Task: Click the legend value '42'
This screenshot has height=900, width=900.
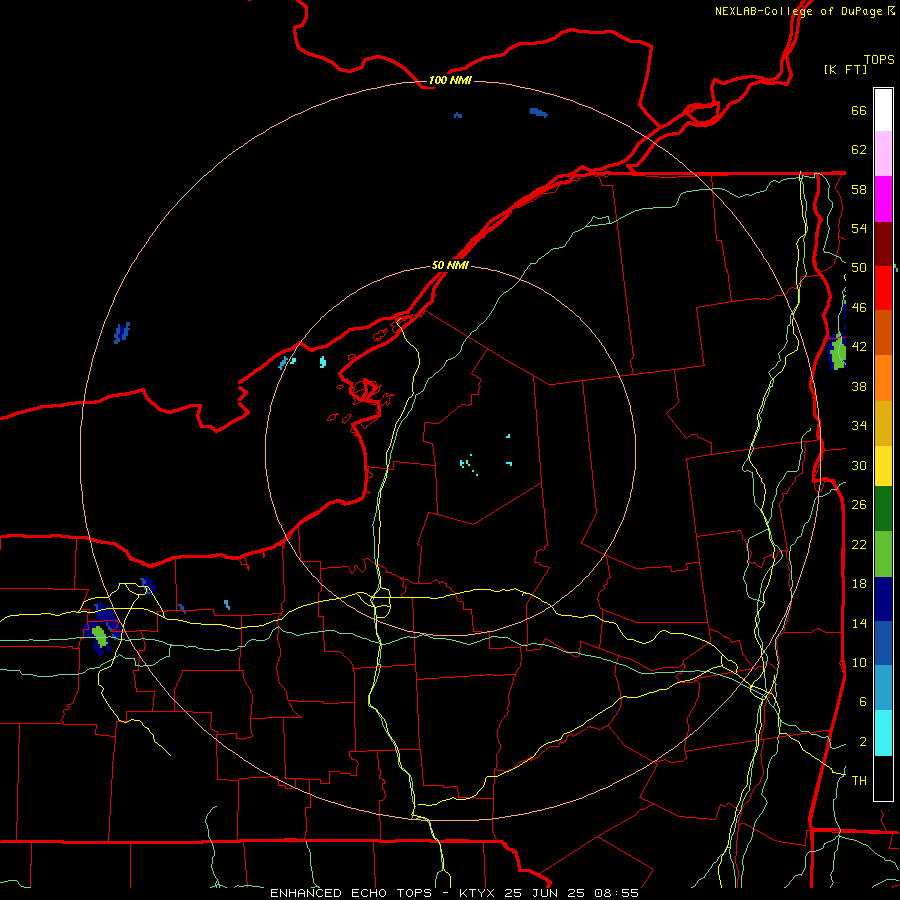Action: coord(859,347)
